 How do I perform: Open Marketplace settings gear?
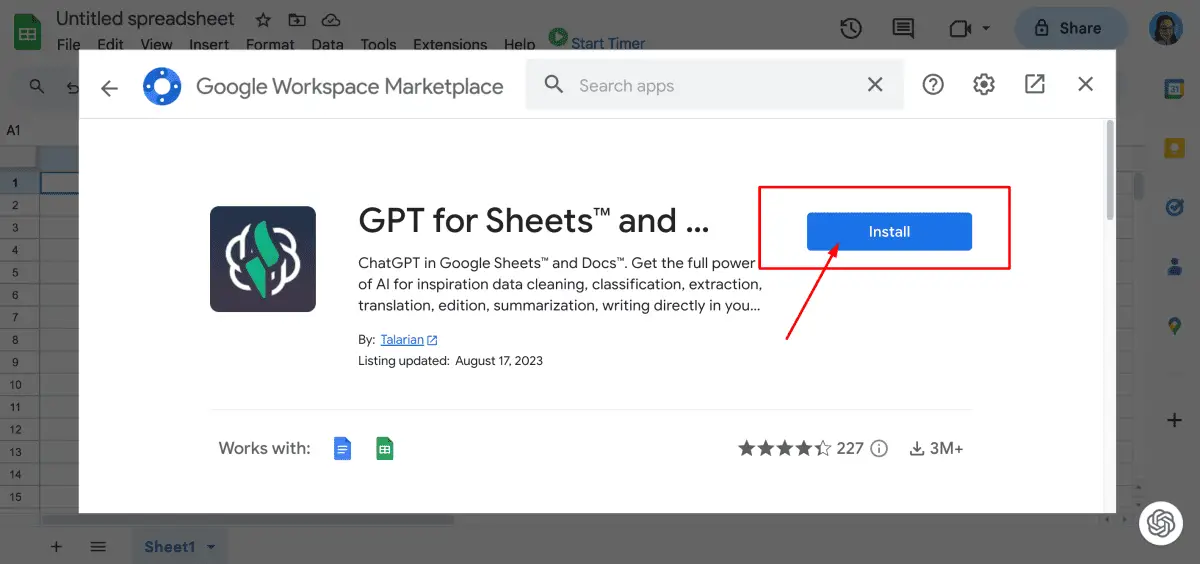coord(984,85)
